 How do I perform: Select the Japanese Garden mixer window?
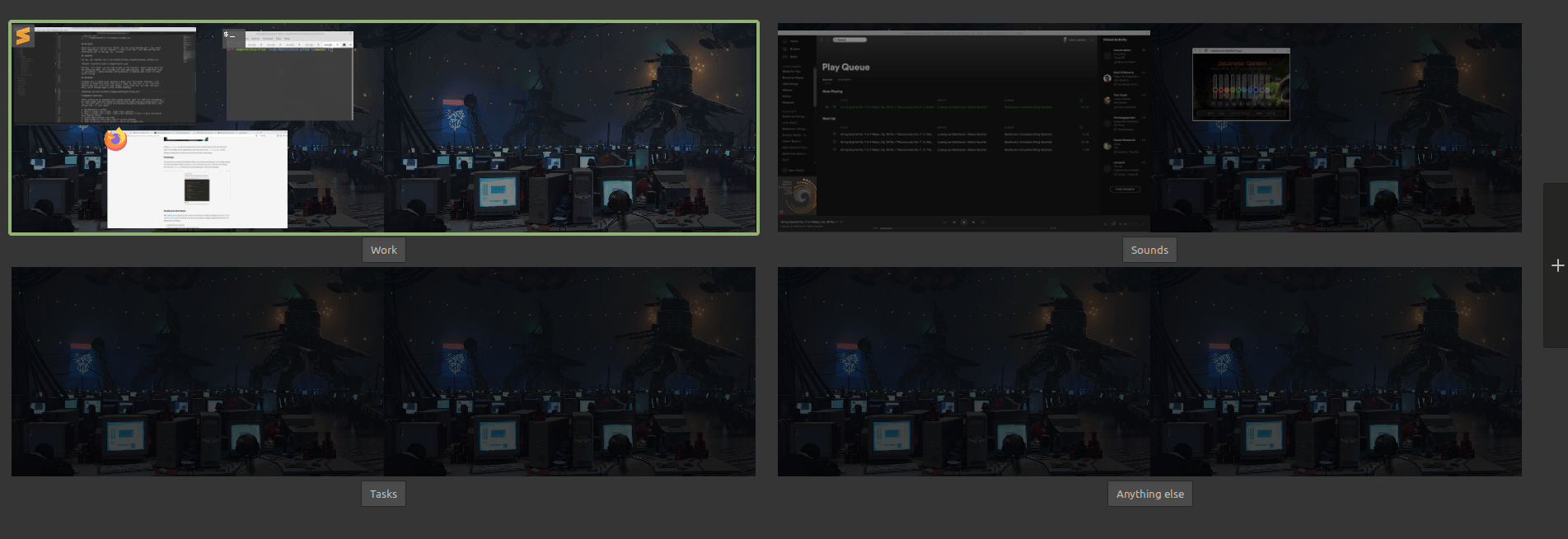click(x=1241, y=84)
